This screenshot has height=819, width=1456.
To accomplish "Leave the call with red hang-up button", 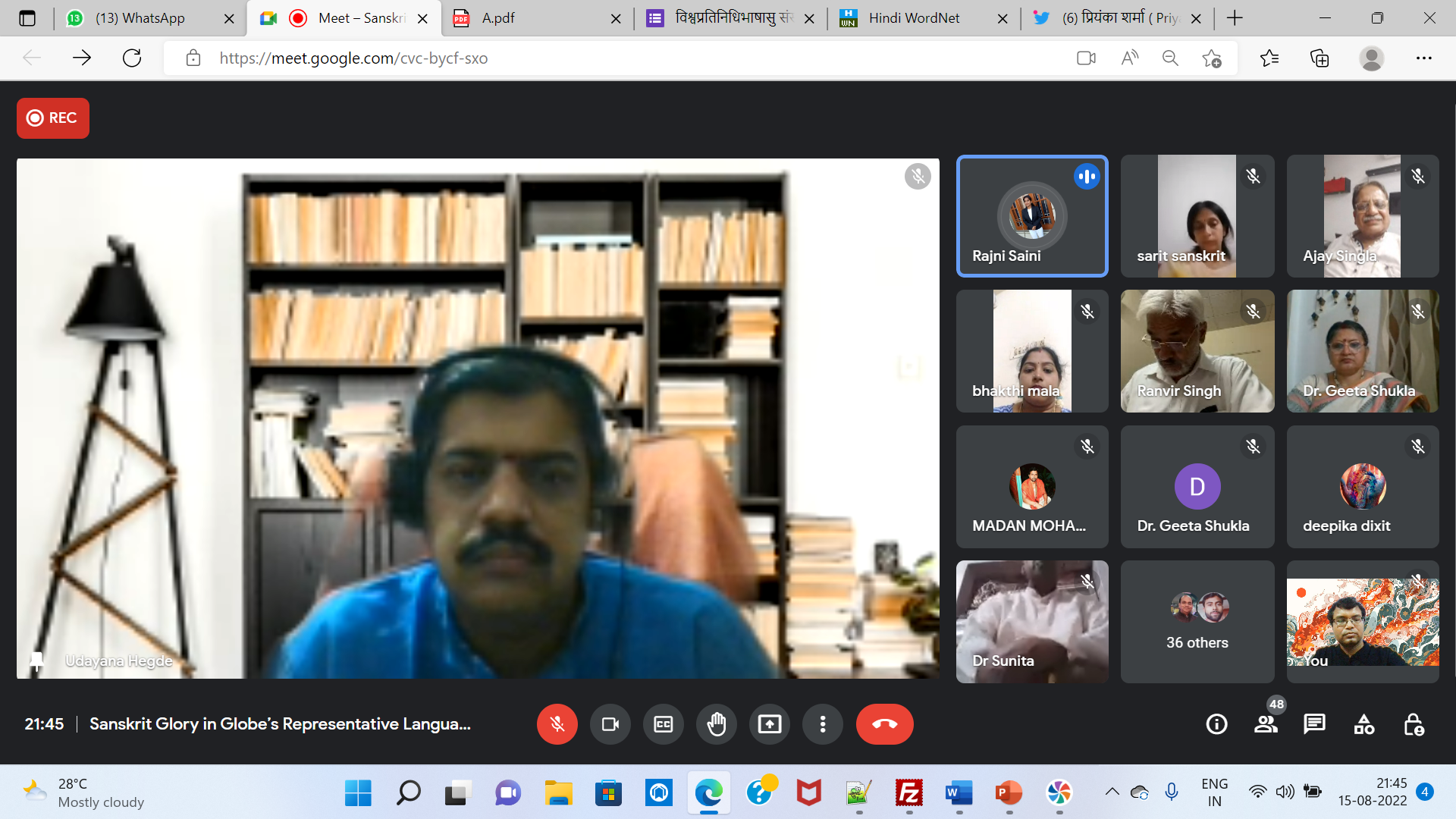I will click(x=884, y=724).
